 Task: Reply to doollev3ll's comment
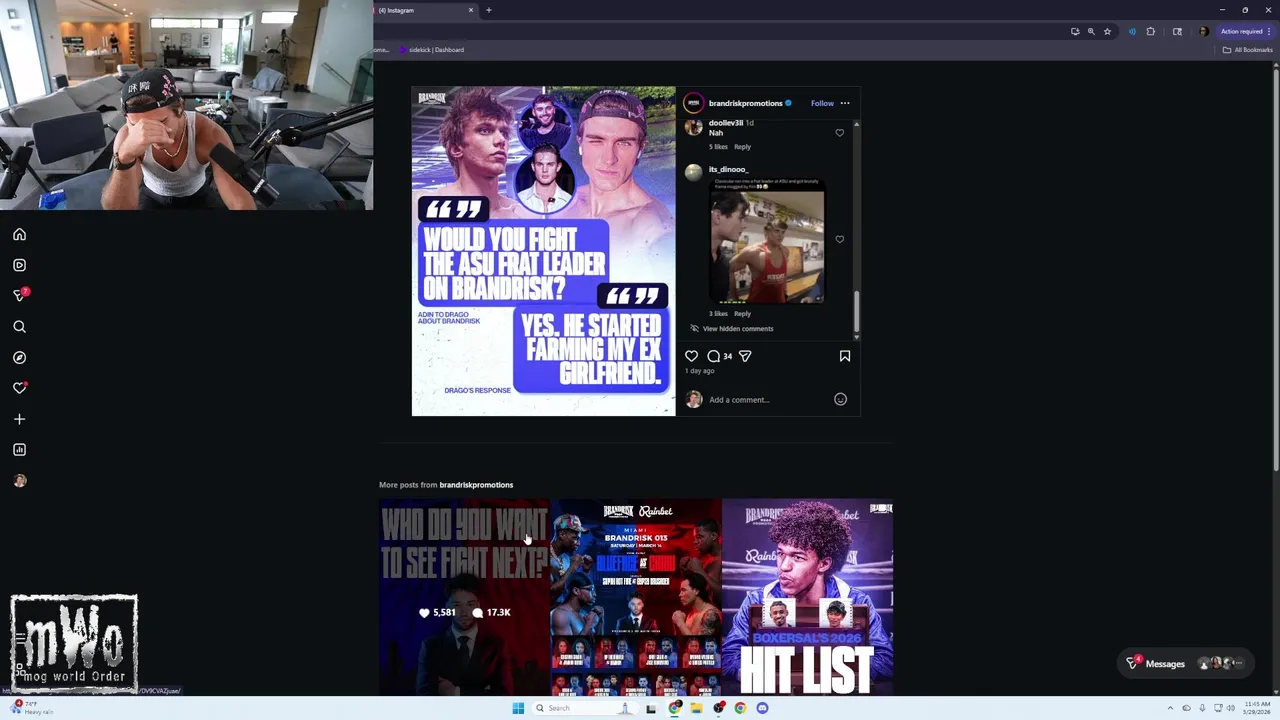tap(742, 147)
